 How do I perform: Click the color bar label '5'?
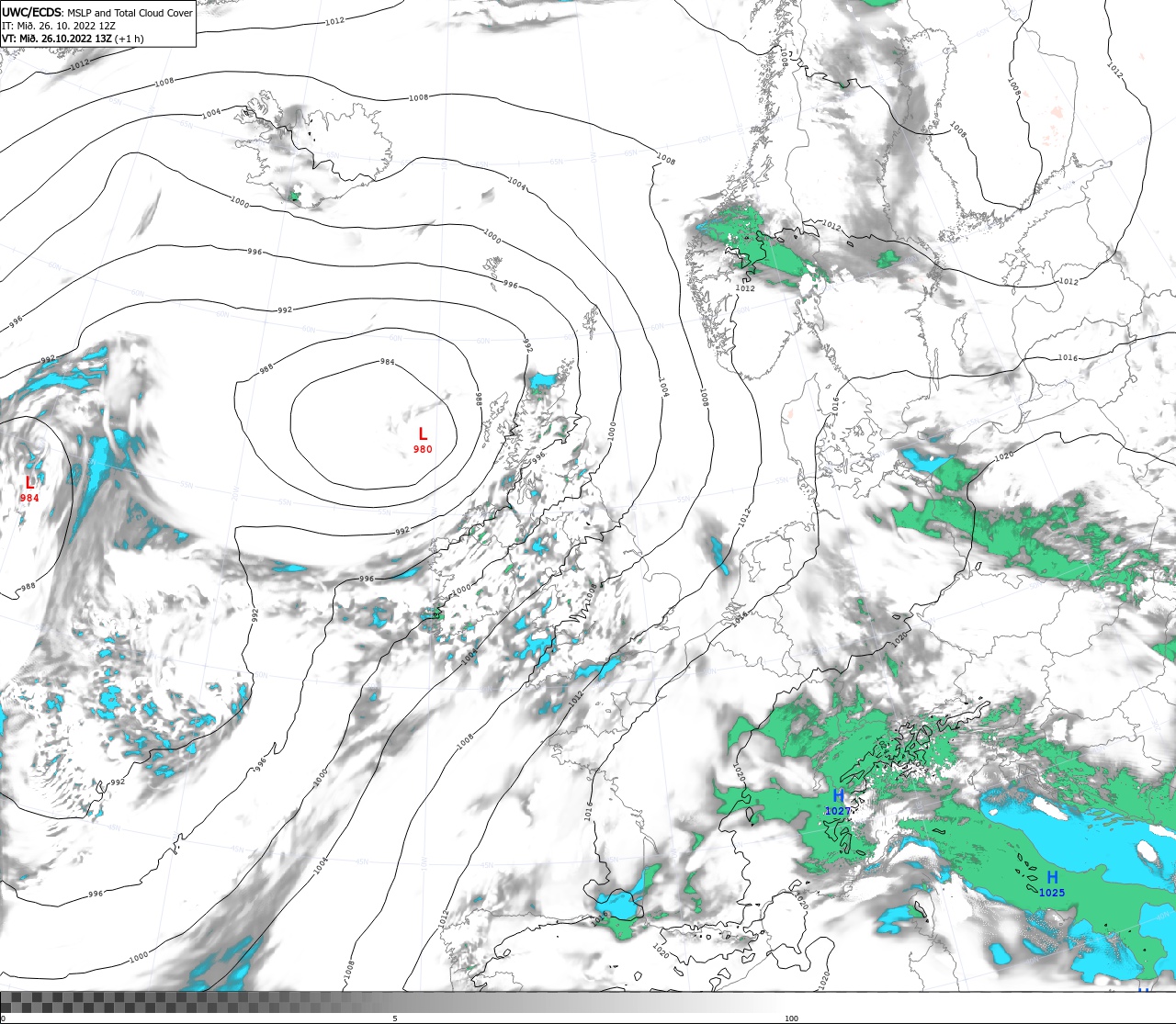point(395,1018)
